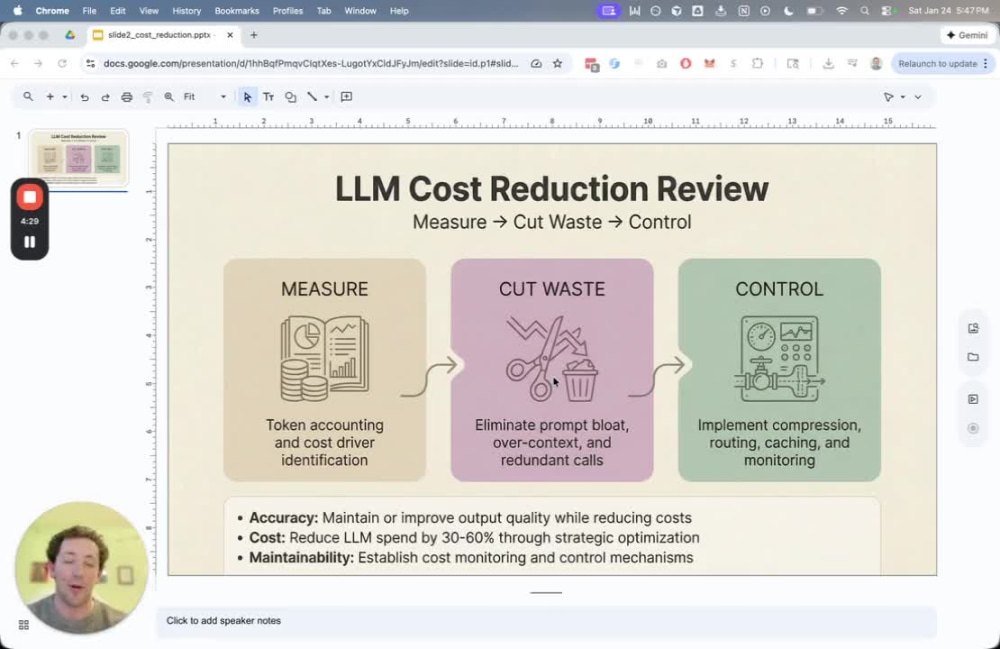Click the search menus magnifier icon

coord(28,97)
